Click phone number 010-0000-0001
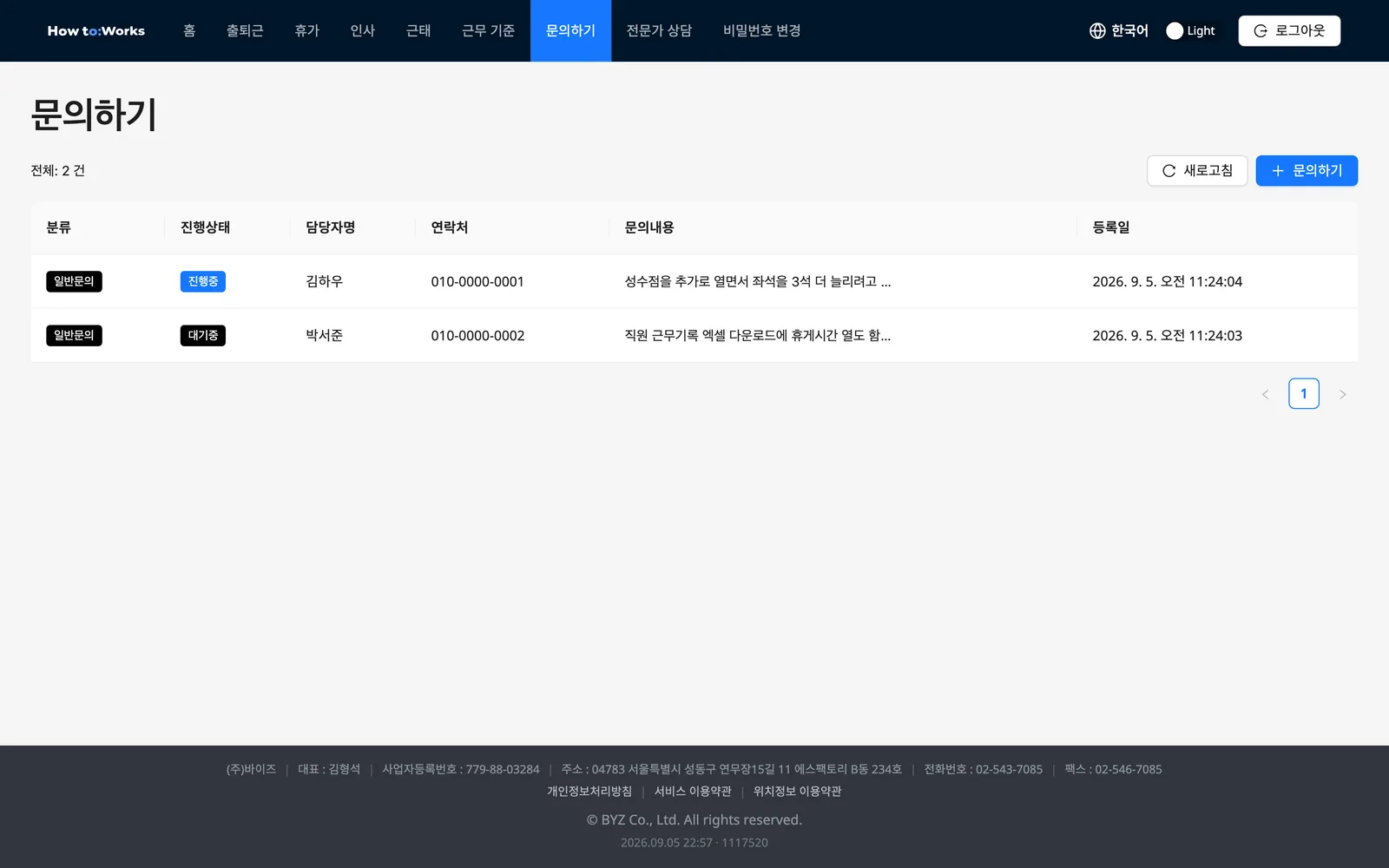The width and height of the screenshot is (1389, 868). click(x=477, y=281)
